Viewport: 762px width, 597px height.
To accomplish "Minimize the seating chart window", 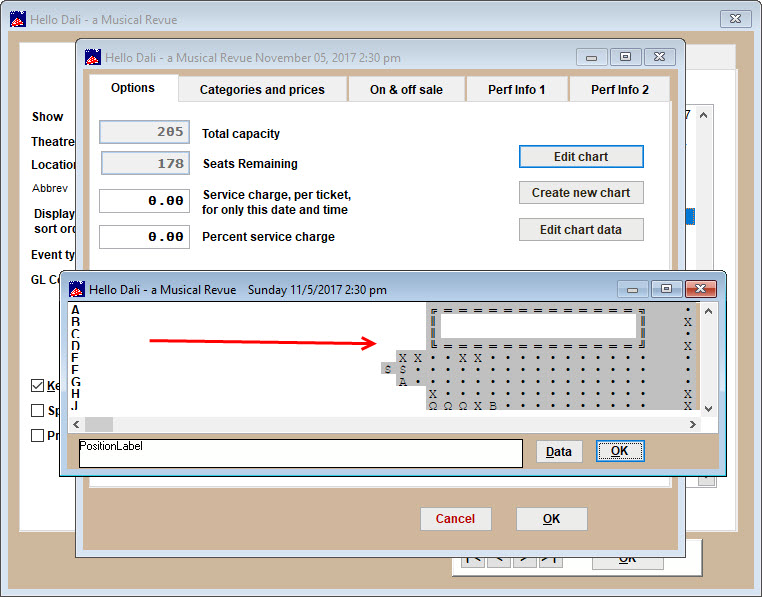I will 632,289.
